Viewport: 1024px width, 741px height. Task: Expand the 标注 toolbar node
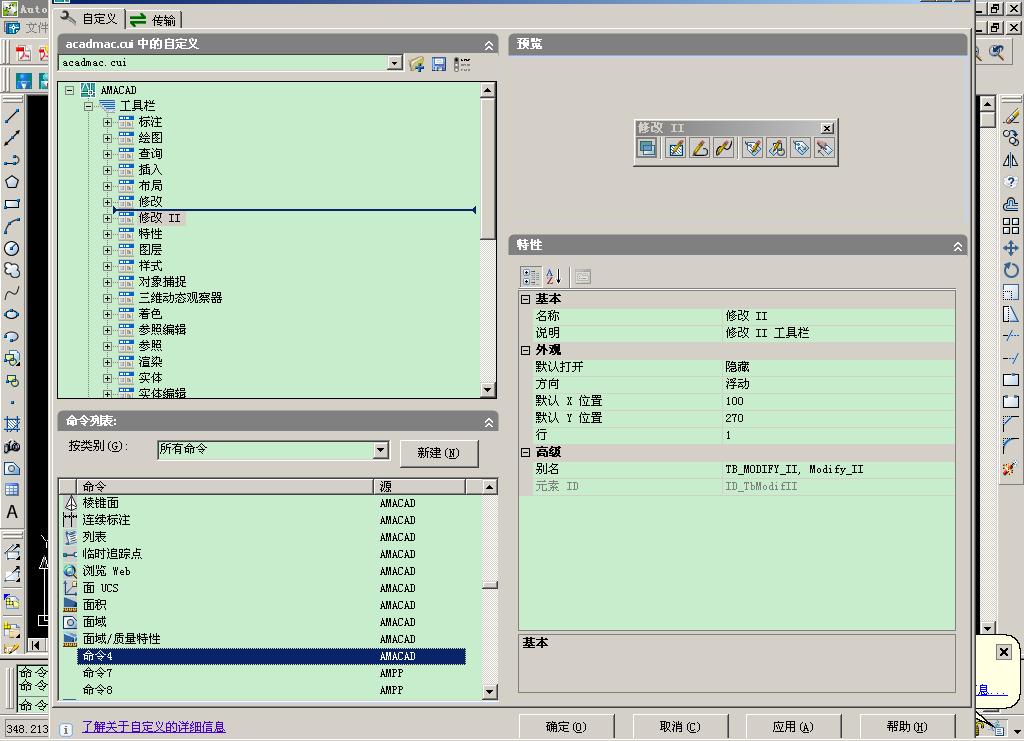pyautogui.click(x=108, y=122)
